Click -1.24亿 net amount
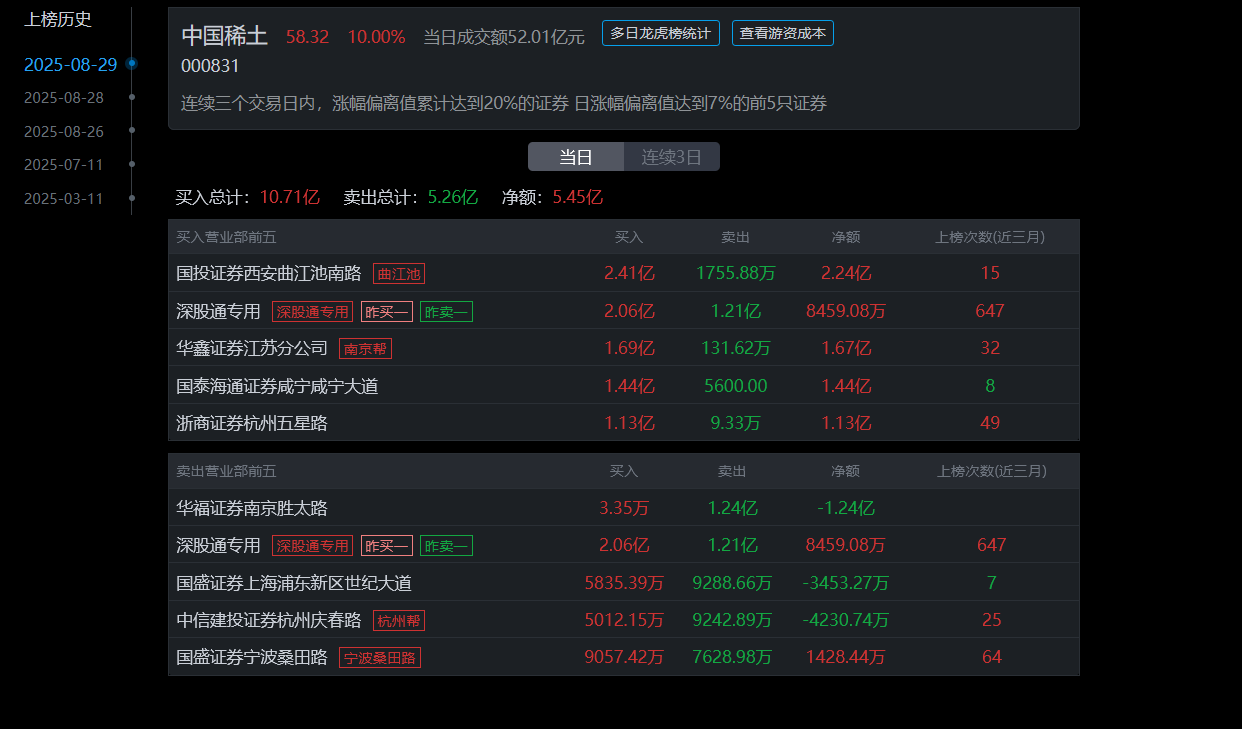The image size is (1242, 729). coord(846,508)
